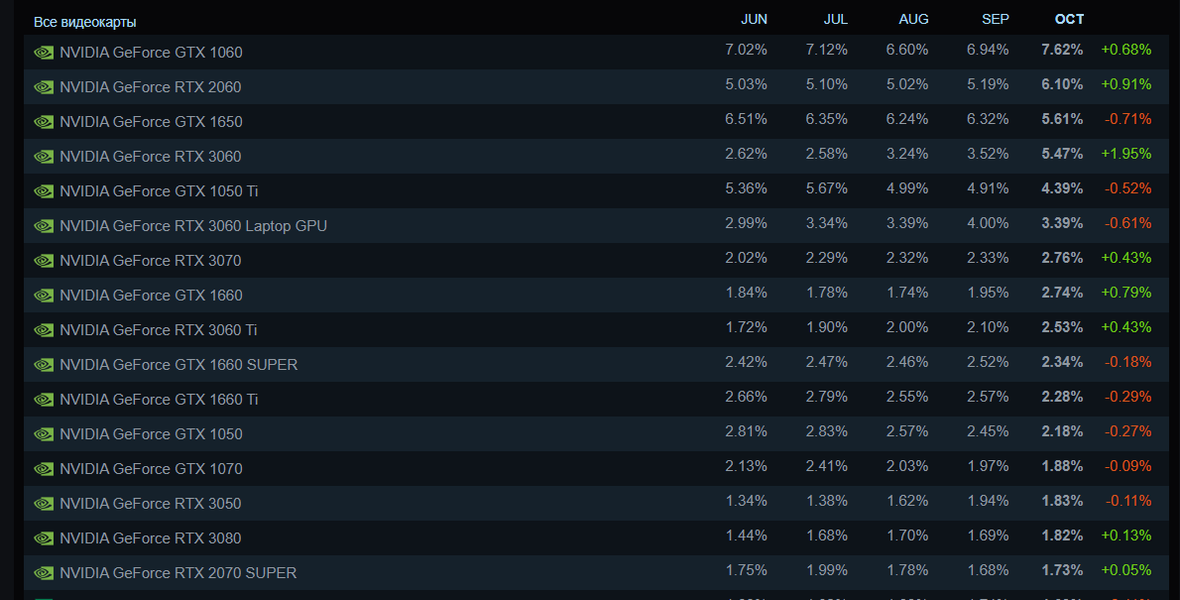Click NVIDIA logo beside GTX 1660 SUPER
This screenshot has width=1180, height=600.
tap(43, 365)
